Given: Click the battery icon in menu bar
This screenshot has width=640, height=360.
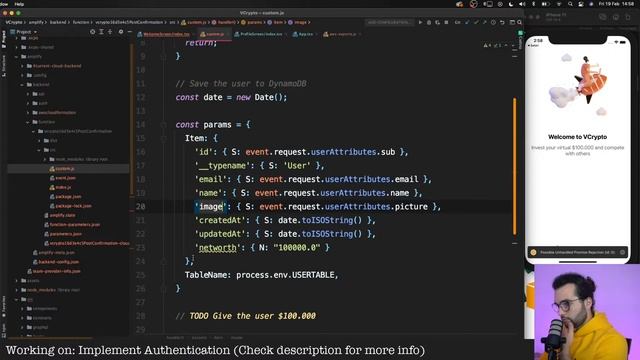Looking at the screenshot, I should click(545, 4).
